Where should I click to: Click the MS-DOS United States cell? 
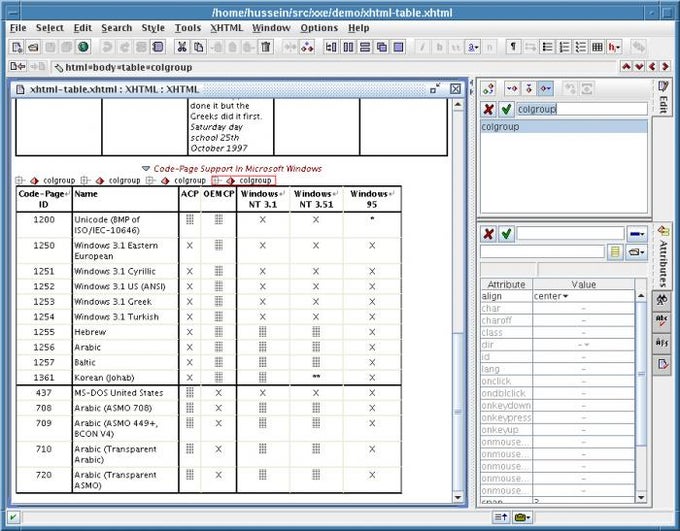125,393
